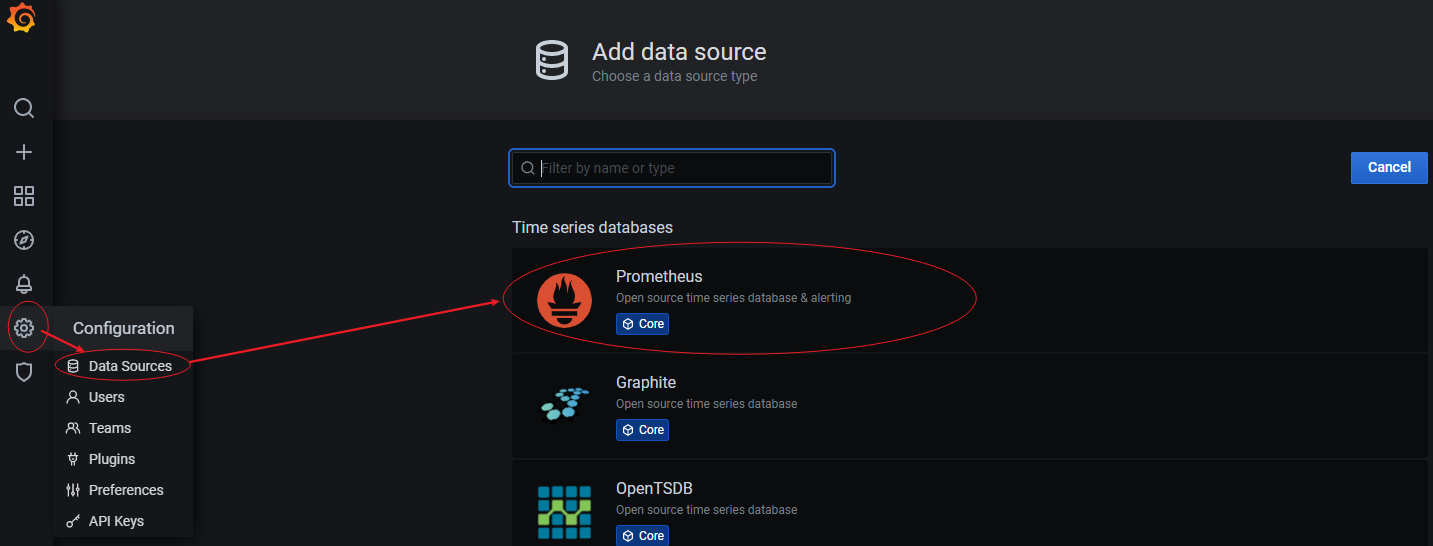
Task: Open the Alerting bell icon
Action: pyautogui.click(x=24, y=284)
